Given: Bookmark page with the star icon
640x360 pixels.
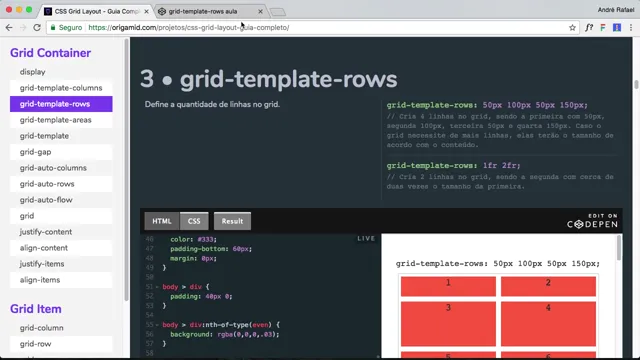Looking at the screenshot, I should pyautogui.click(x=572, y=28).
